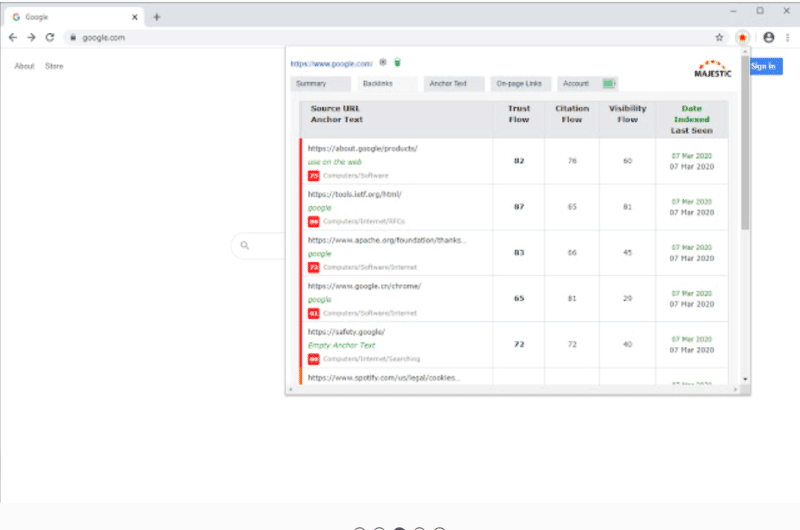Image resolution: width=800 pixels, height=530 pixels.
Task: Click the Google search magnifier icon
Action: (x=245, y=245)
